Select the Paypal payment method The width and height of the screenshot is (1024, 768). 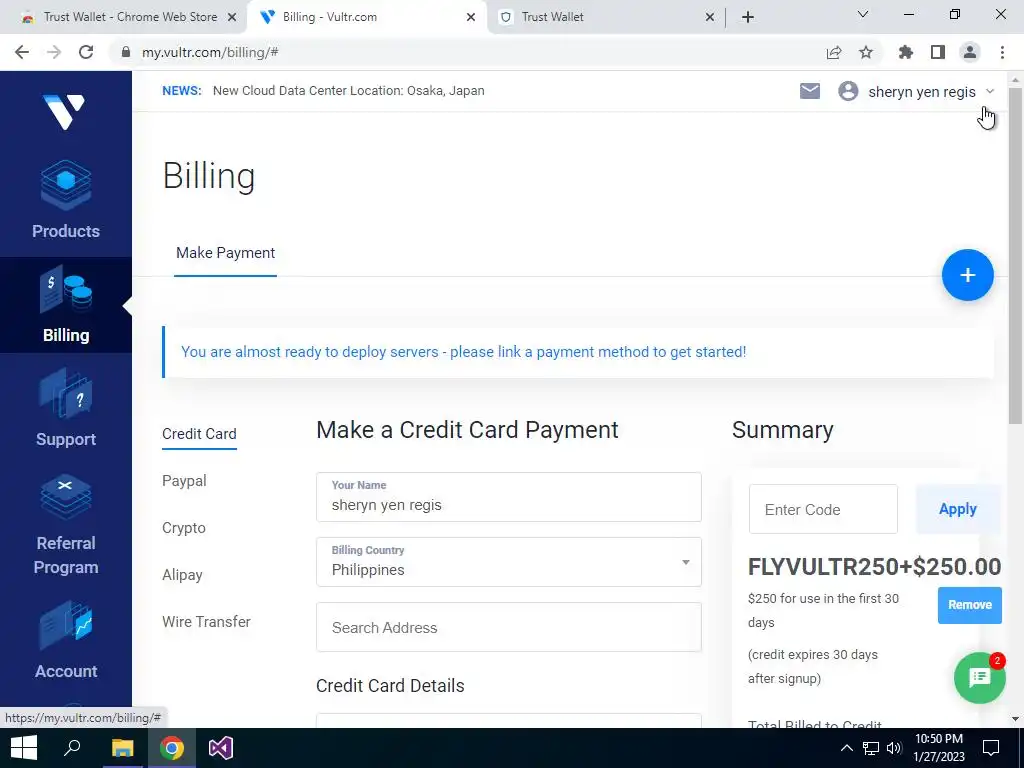(184, 481)
